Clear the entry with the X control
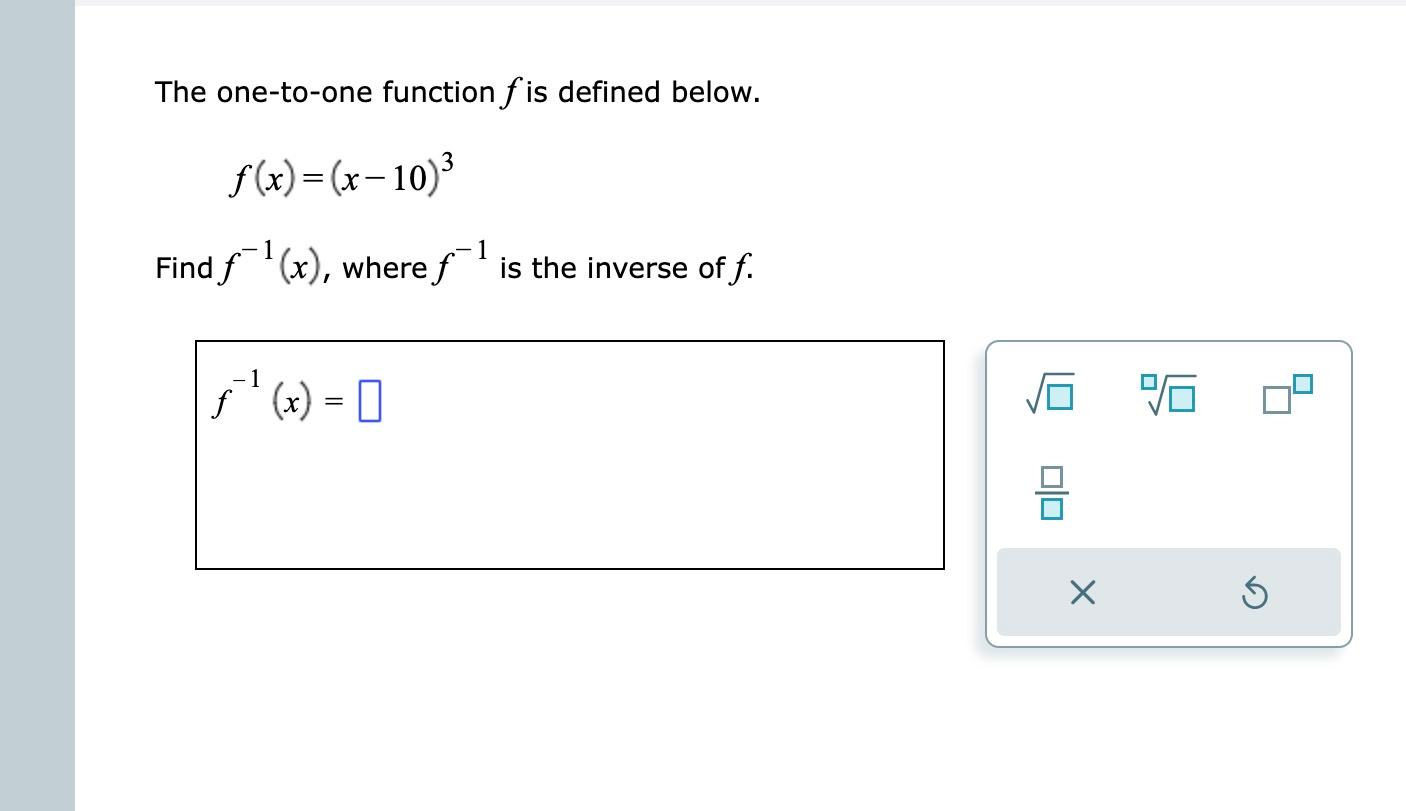Viewport: 1406px width, 811px height. (1081, 592)
